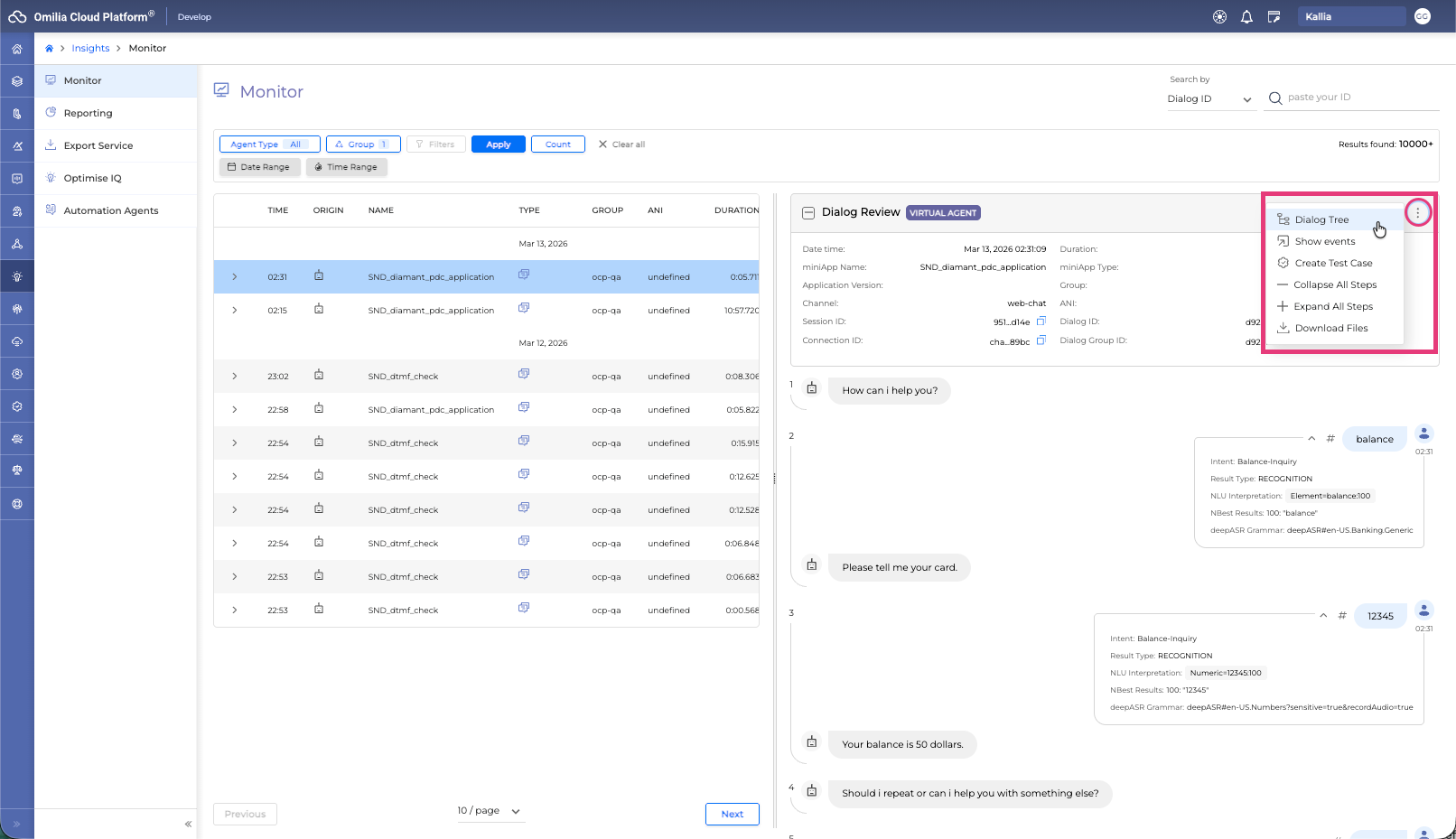Open Reporting in the side menu

point(88,114)
